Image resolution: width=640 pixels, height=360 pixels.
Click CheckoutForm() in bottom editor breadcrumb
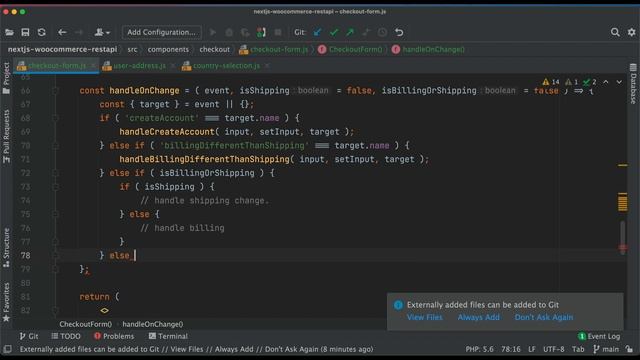click(x=86, y=324)
